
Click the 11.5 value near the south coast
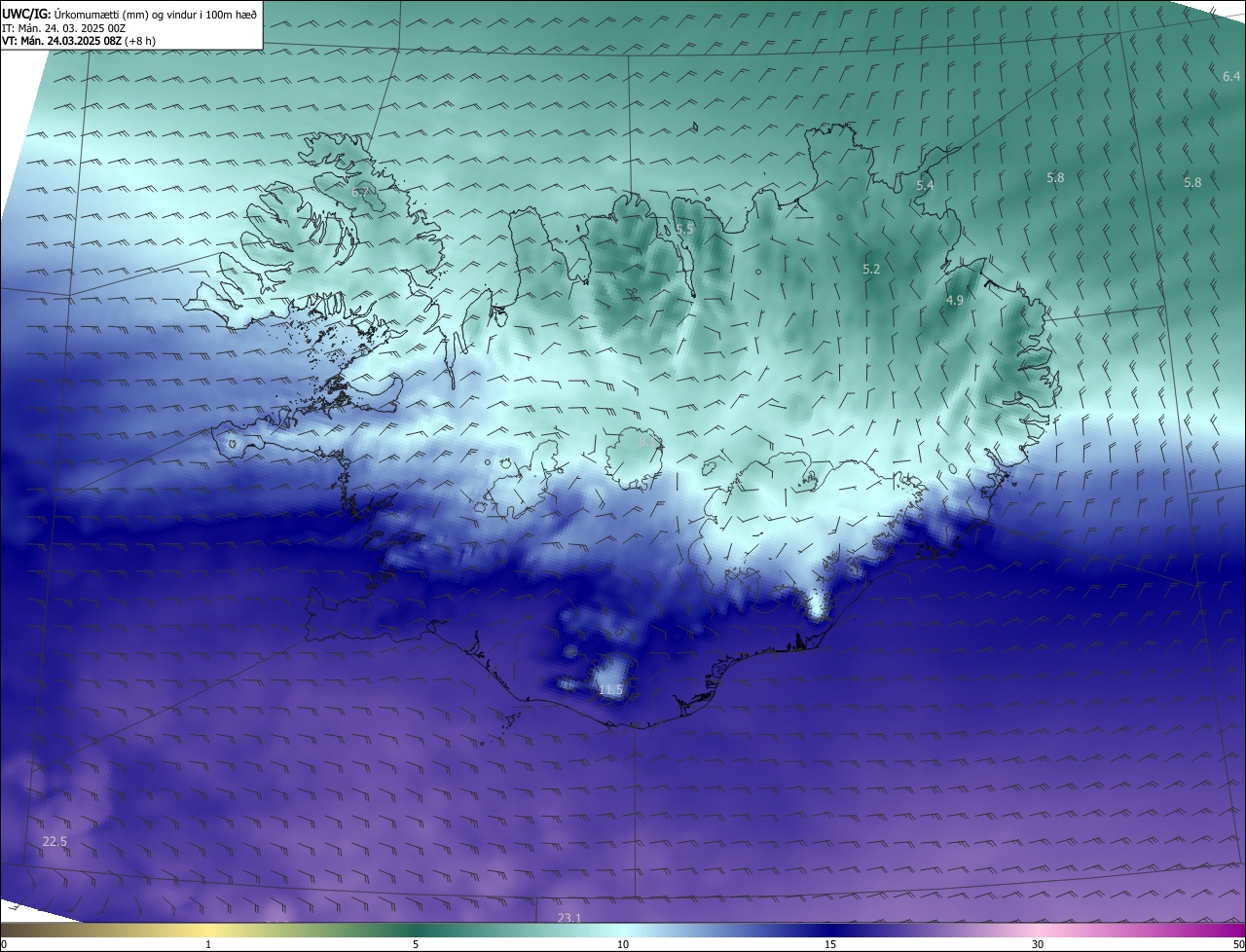610,690
